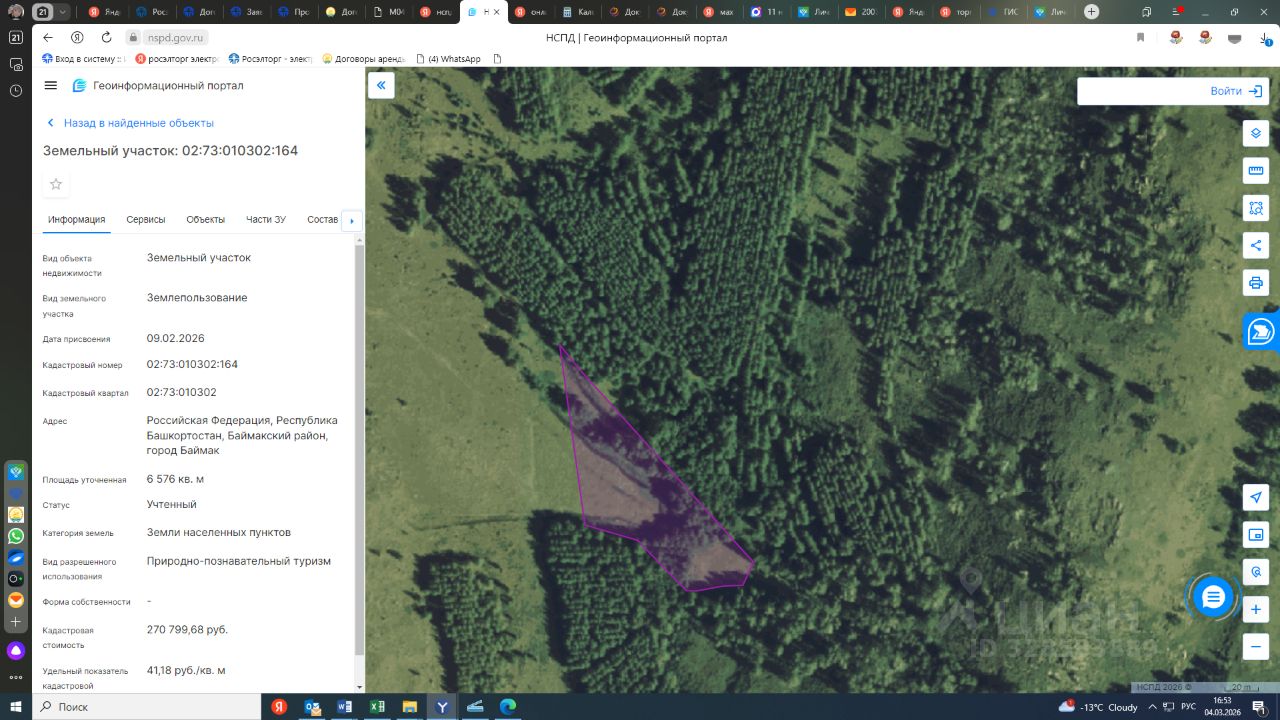Add parcel to favorites star
Image resolution: width=1280 pixels, height=720 pixels.
tap(56, 184)
